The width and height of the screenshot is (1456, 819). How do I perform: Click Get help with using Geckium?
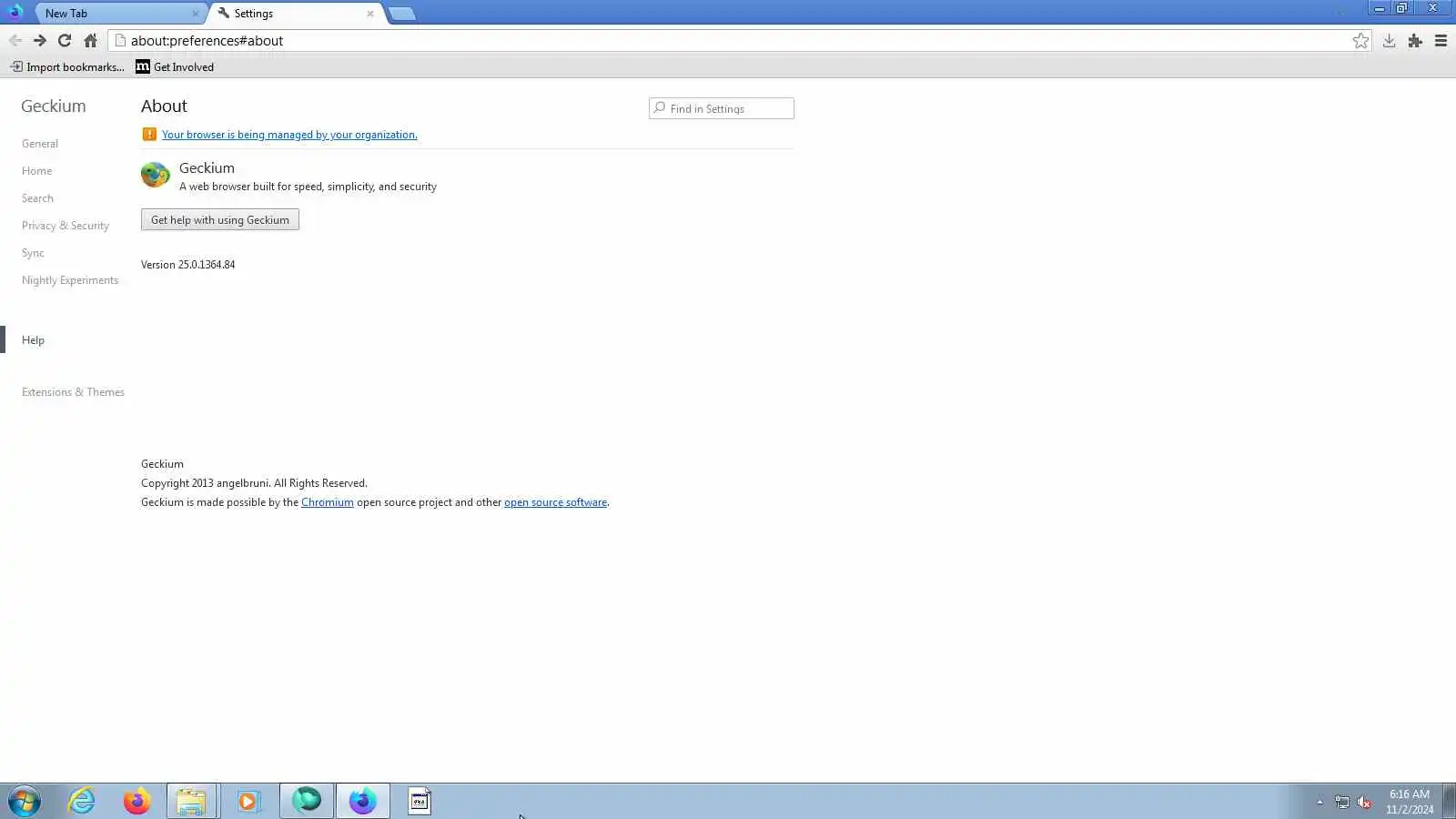point(220,220)
